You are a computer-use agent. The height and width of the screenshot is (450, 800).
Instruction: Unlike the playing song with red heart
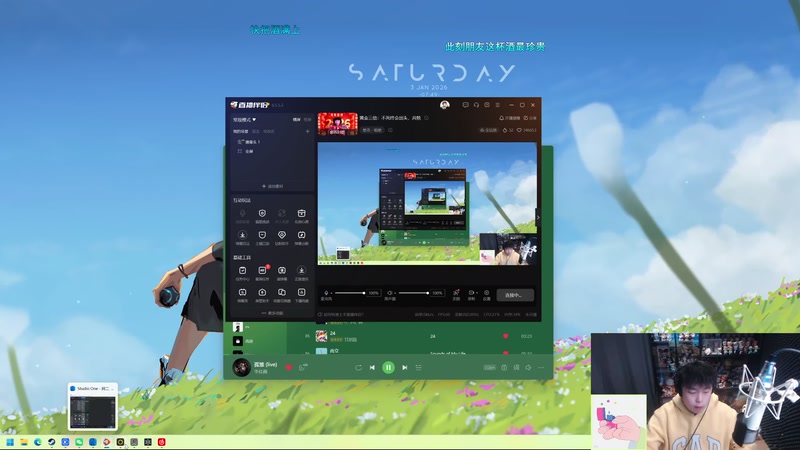(289, 367)
